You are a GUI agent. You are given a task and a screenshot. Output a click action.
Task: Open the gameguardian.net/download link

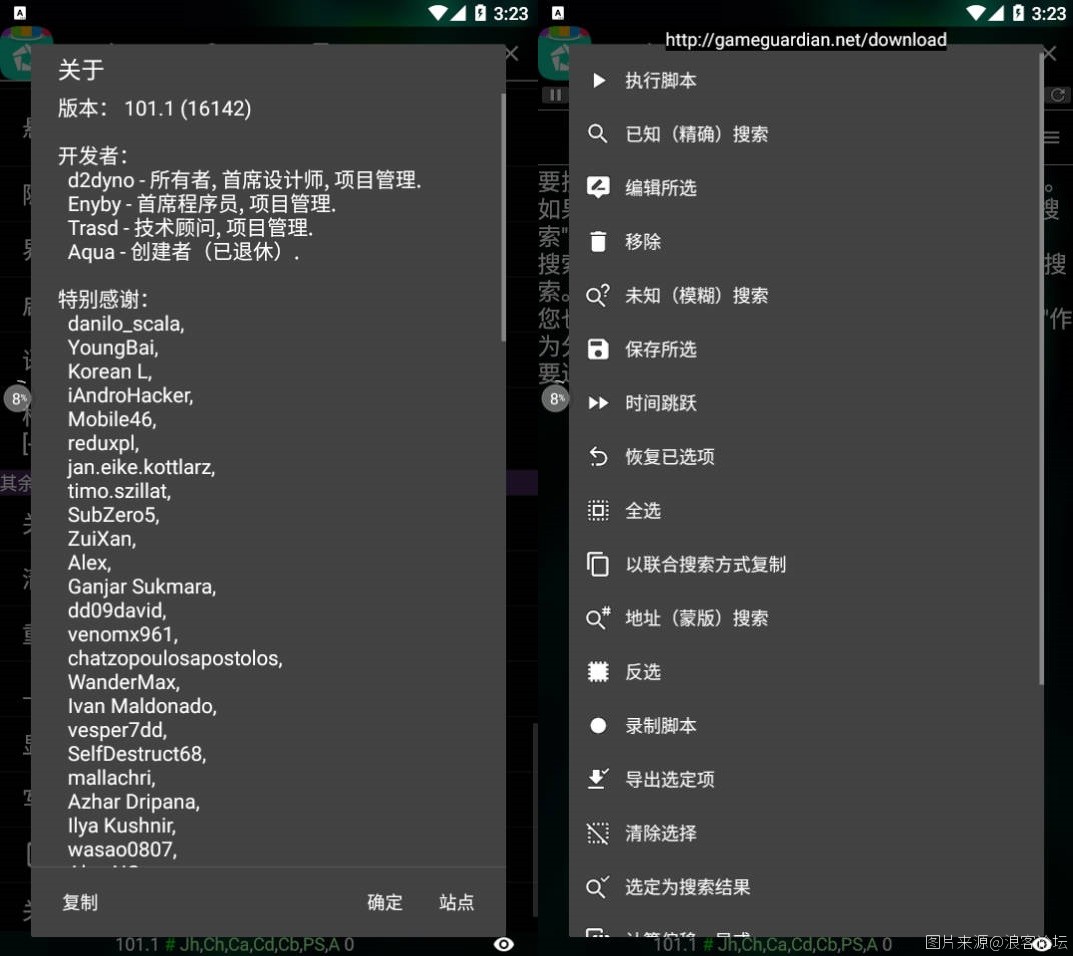(805, 40)
